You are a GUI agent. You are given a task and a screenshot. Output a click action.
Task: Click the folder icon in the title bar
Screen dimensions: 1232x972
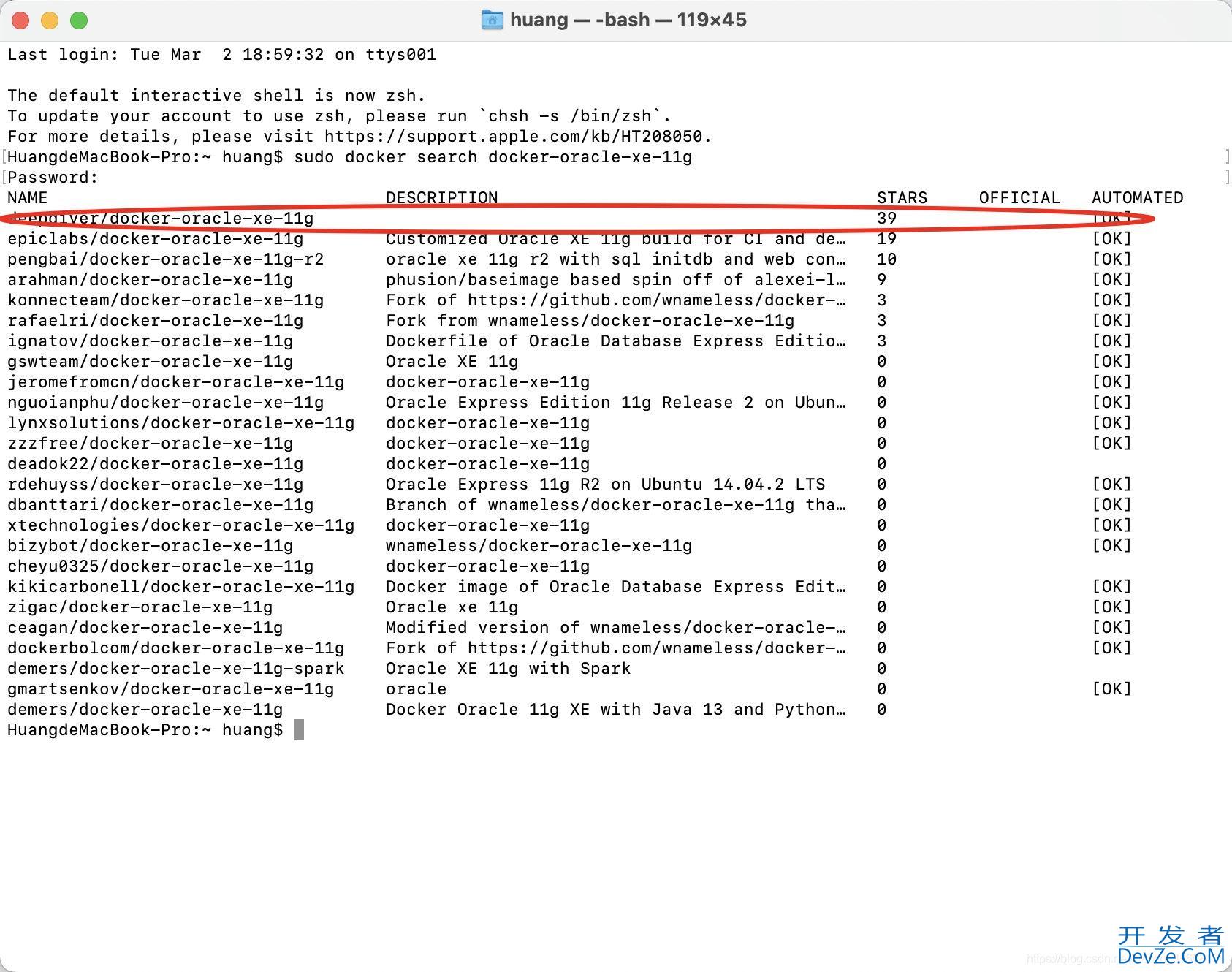pos(493,20)
